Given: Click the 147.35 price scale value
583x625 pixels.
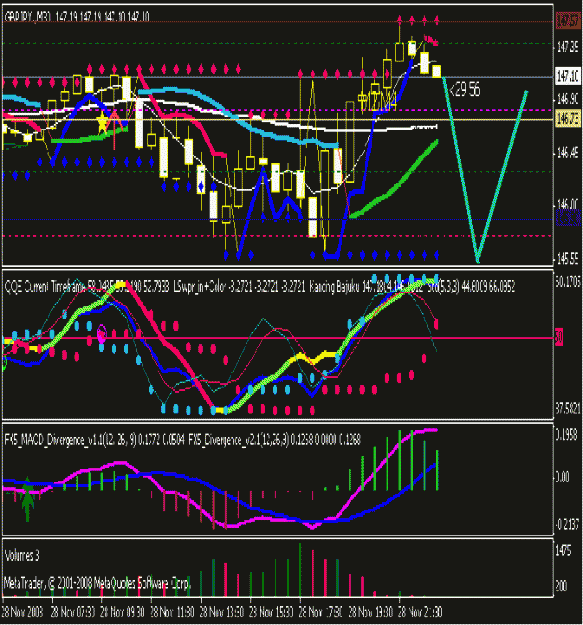Looking at the screenshot, I should [567, 47].
